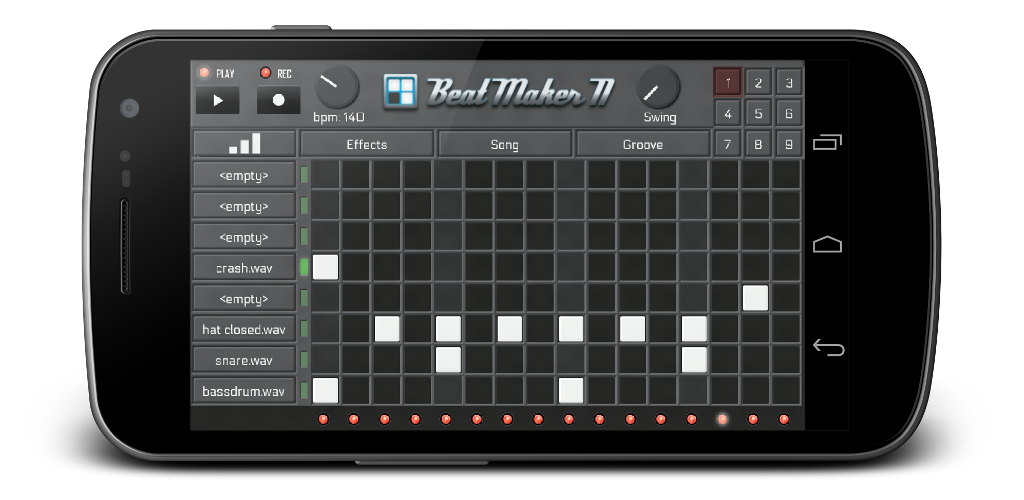Open the hat closed.wav track selector
This screenshot has width=1024, height=500.
coord(244,329)
